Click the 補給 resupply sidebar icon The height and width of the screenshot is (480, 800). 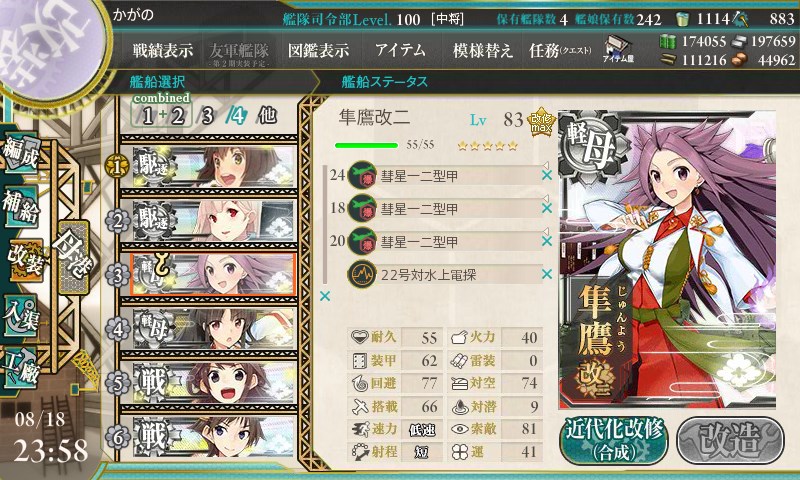[x=20, y=206]
